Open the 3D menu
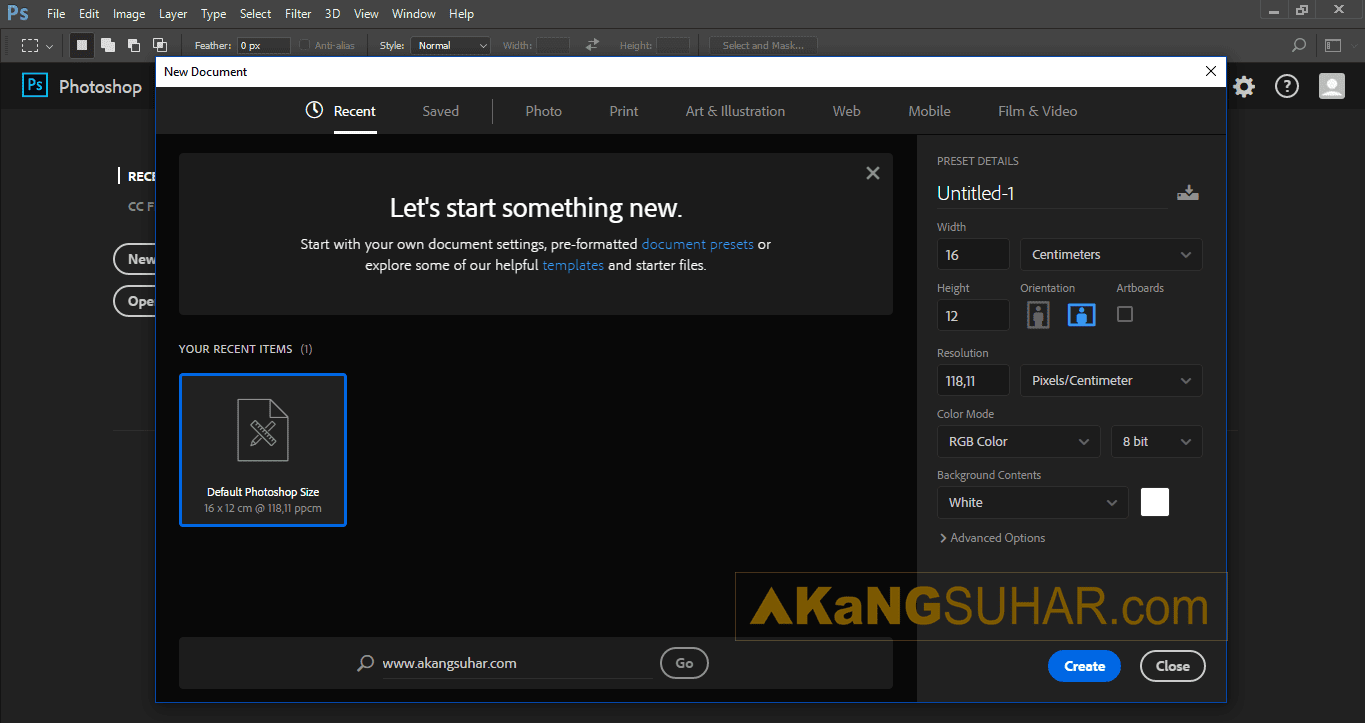1365x723 pixels. 333,14
